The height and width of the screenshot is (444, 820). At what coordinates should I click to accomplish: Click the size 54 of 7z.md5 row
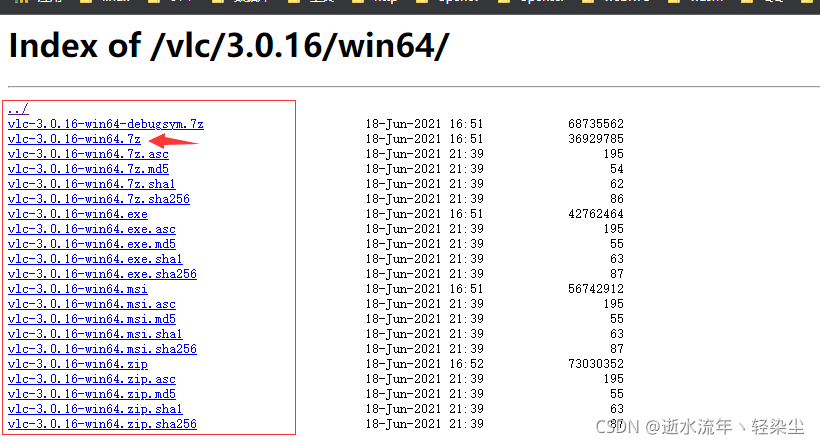[x=617, y=169]
